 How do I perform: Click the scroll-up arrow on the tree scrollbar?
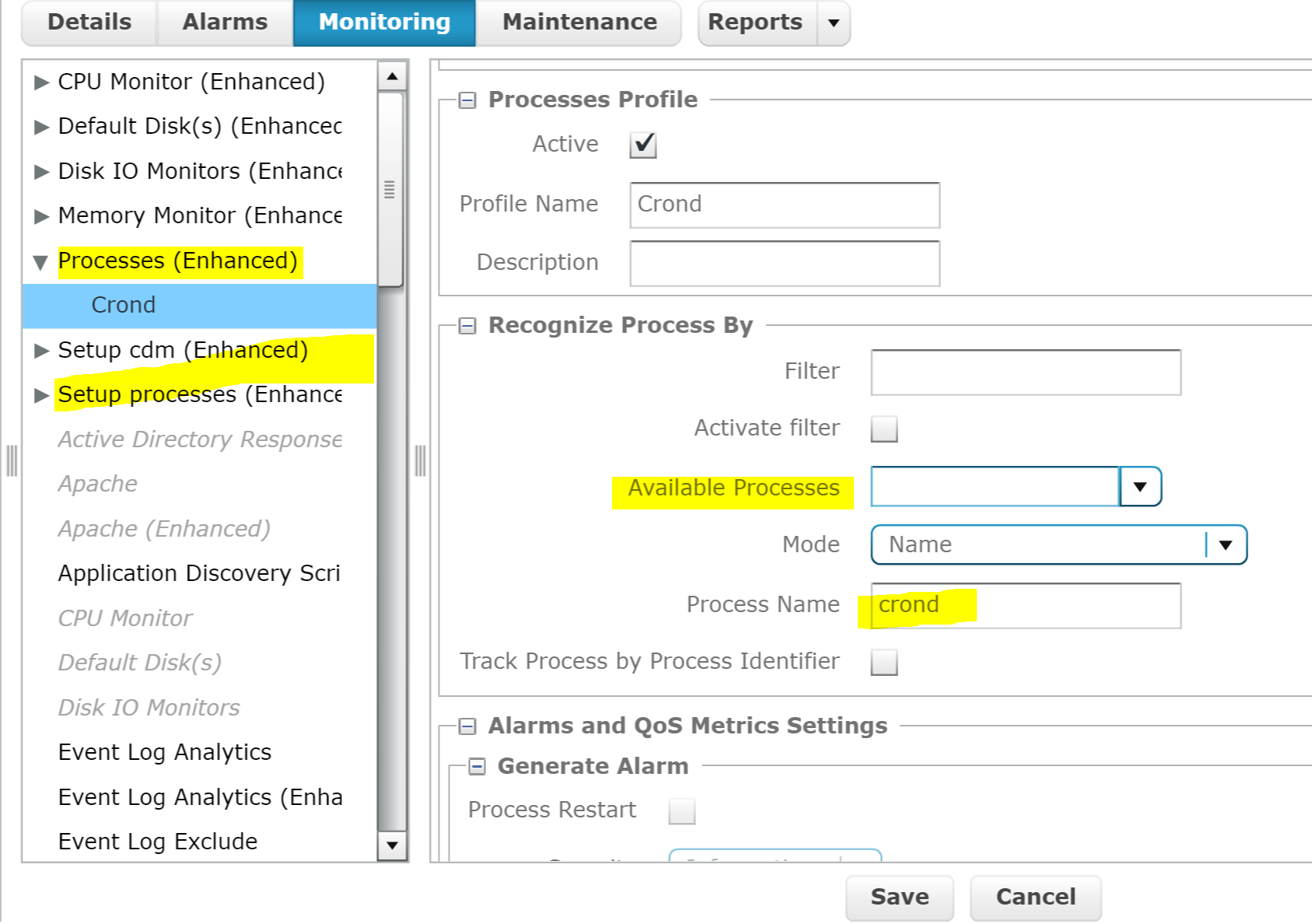[x=391, y=75]
